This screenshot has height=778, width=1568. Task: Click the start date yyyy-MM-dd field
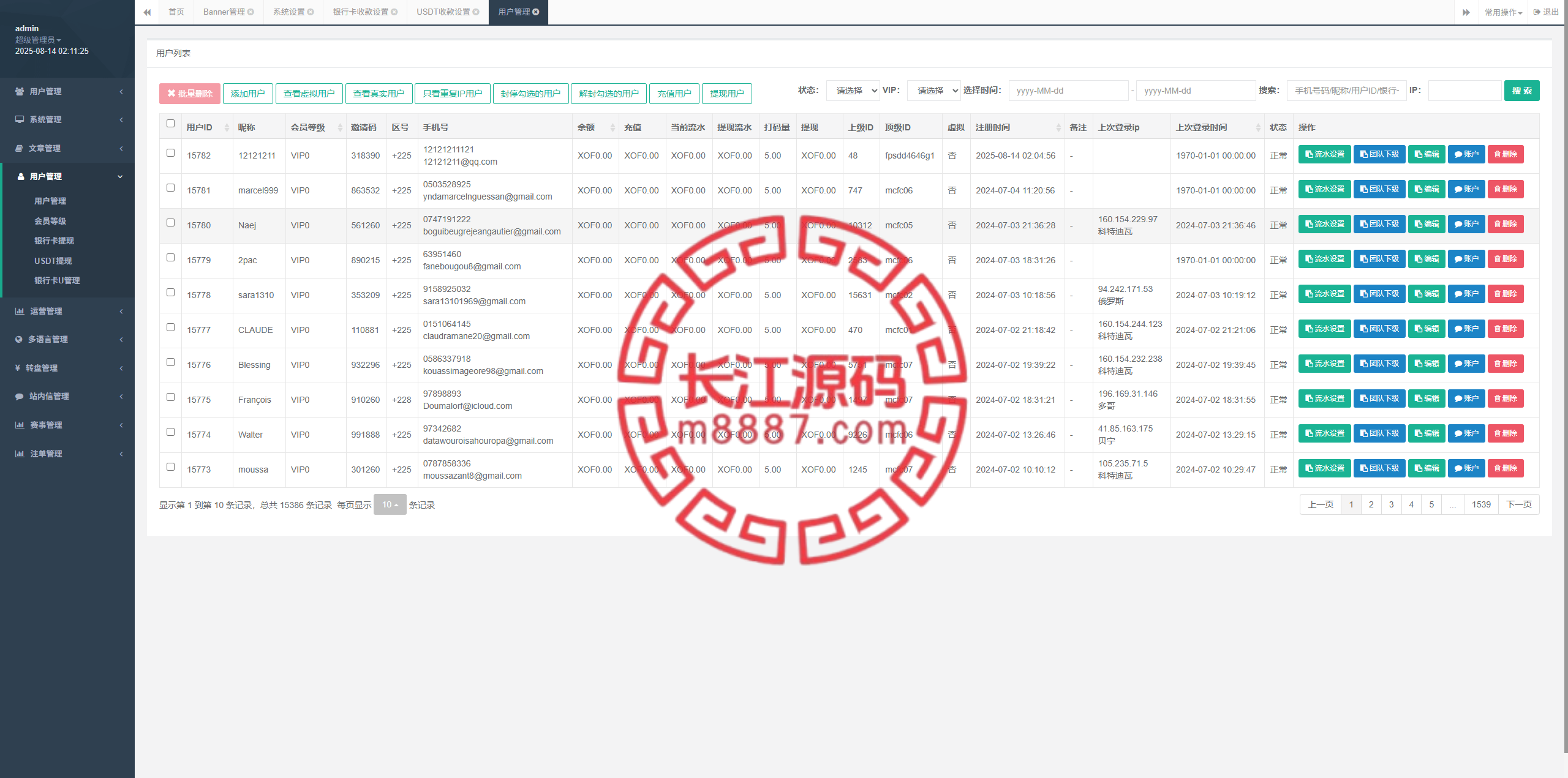pyautogui.click(x=1068, y=91)
